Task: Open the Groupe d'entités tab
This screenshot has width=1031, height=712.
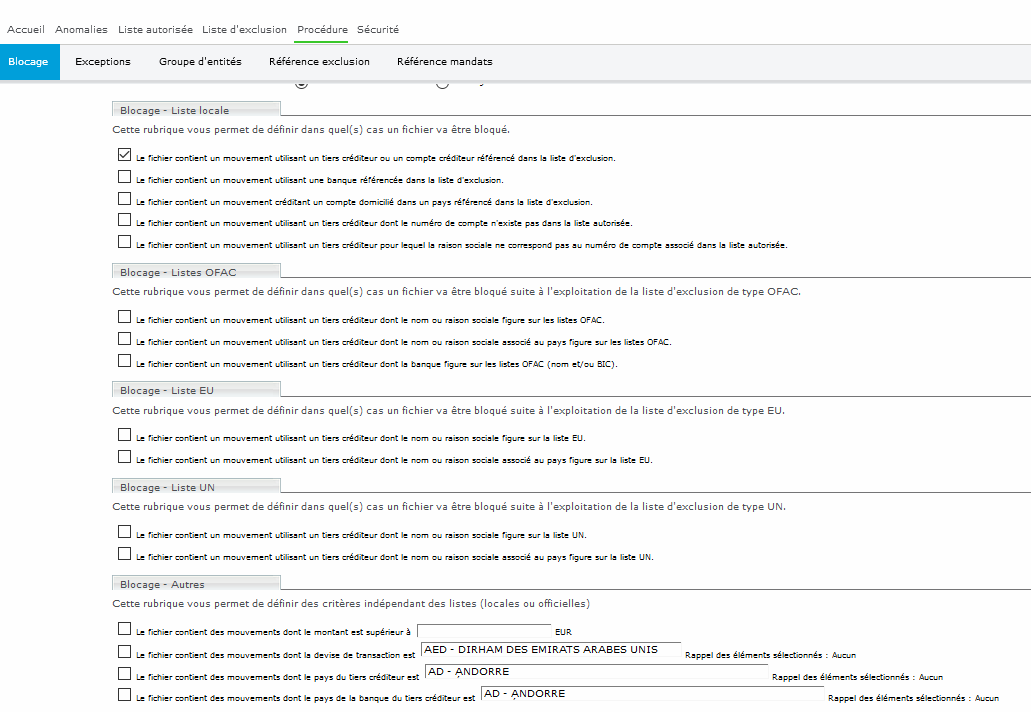Action: (x=200, y=62)
